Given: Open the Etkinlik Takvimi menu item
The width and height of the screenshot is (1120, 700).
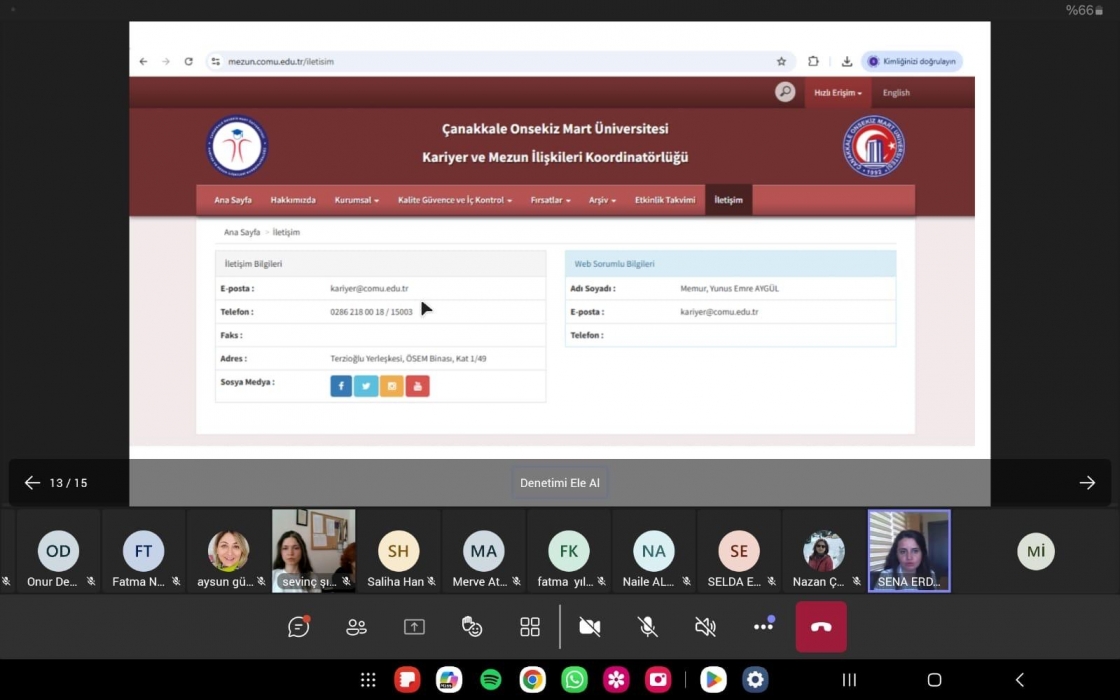Looking at the screenshot, I should coord(665,200).
